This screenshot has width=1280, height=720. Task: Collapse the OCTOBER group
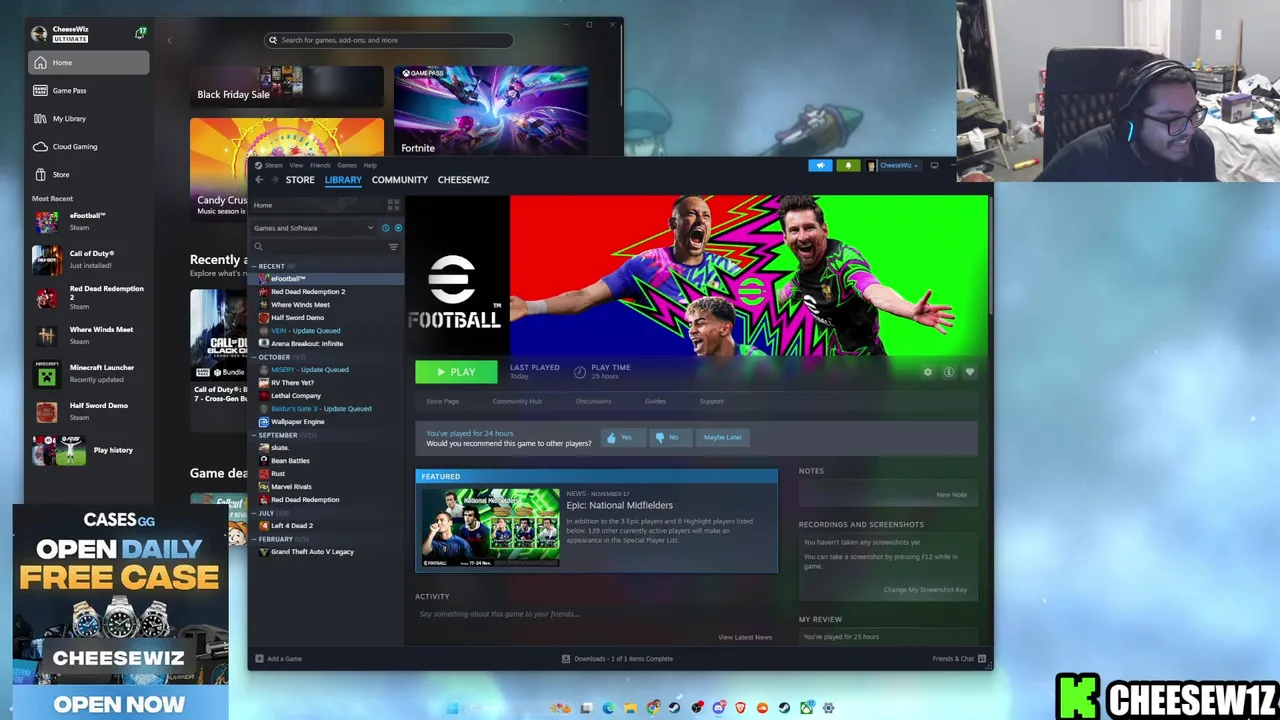pos(254,357)
